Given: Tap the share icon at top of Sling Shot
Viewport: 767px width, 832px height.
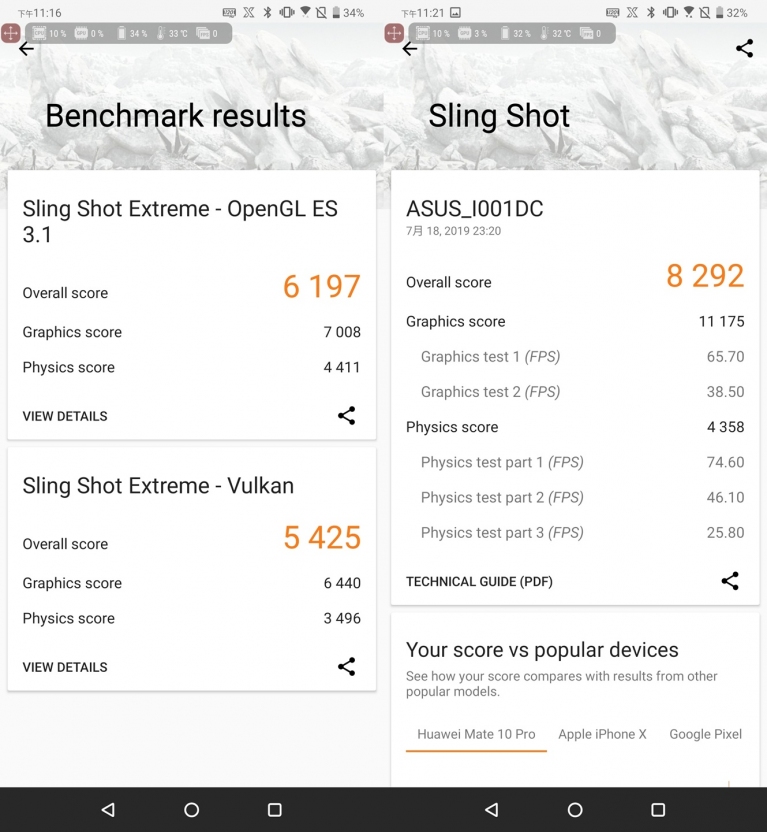Looking at the screenshot, I should point(744,48).
